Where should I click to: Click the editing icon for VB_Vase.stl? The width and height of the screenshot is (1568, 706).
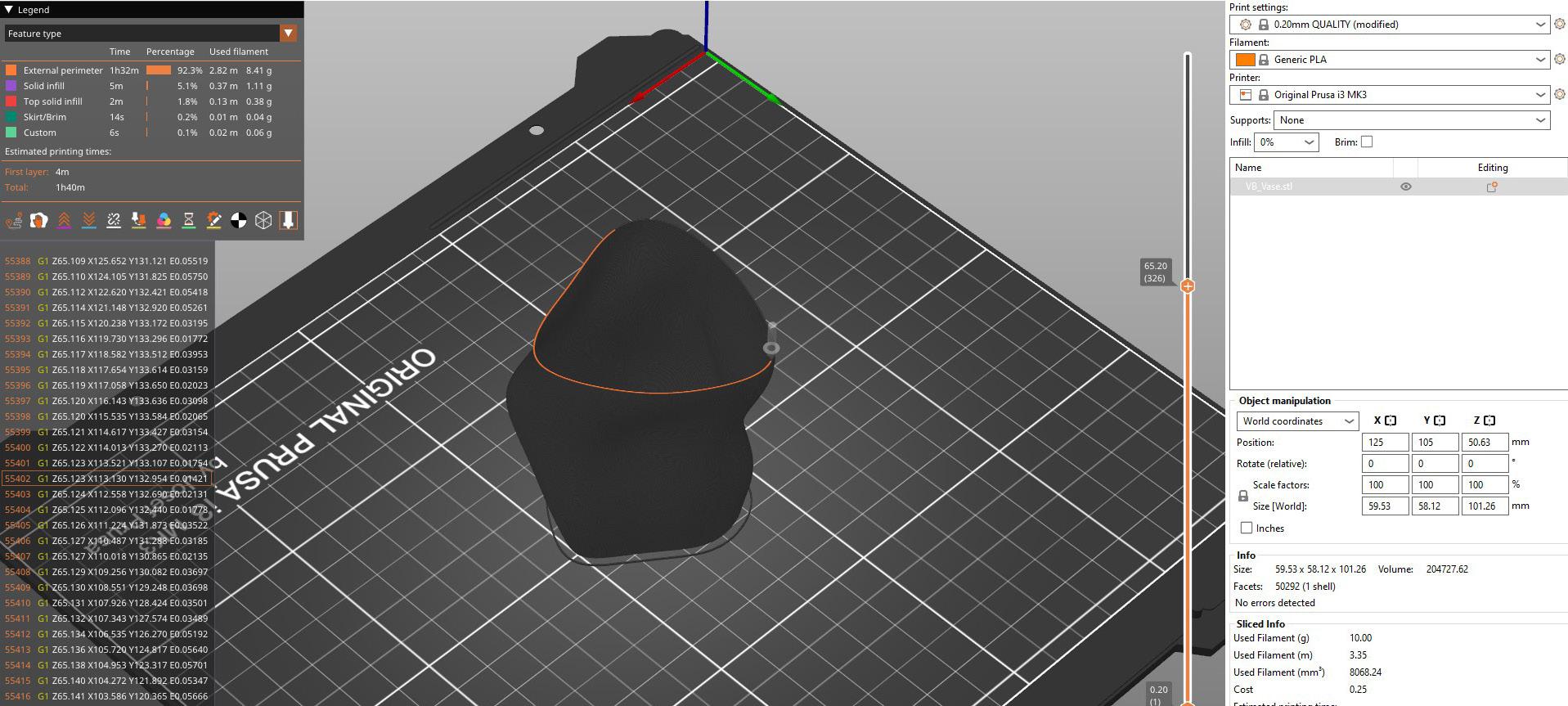(x=1492, y=187)
